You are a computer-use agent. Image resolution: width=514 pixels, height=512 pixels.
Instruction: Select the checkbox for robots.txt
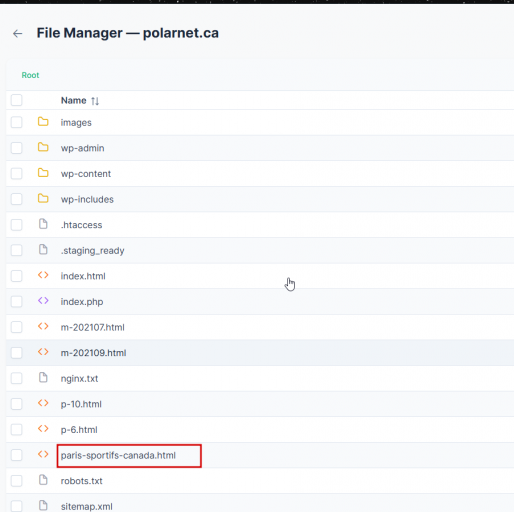16,480
